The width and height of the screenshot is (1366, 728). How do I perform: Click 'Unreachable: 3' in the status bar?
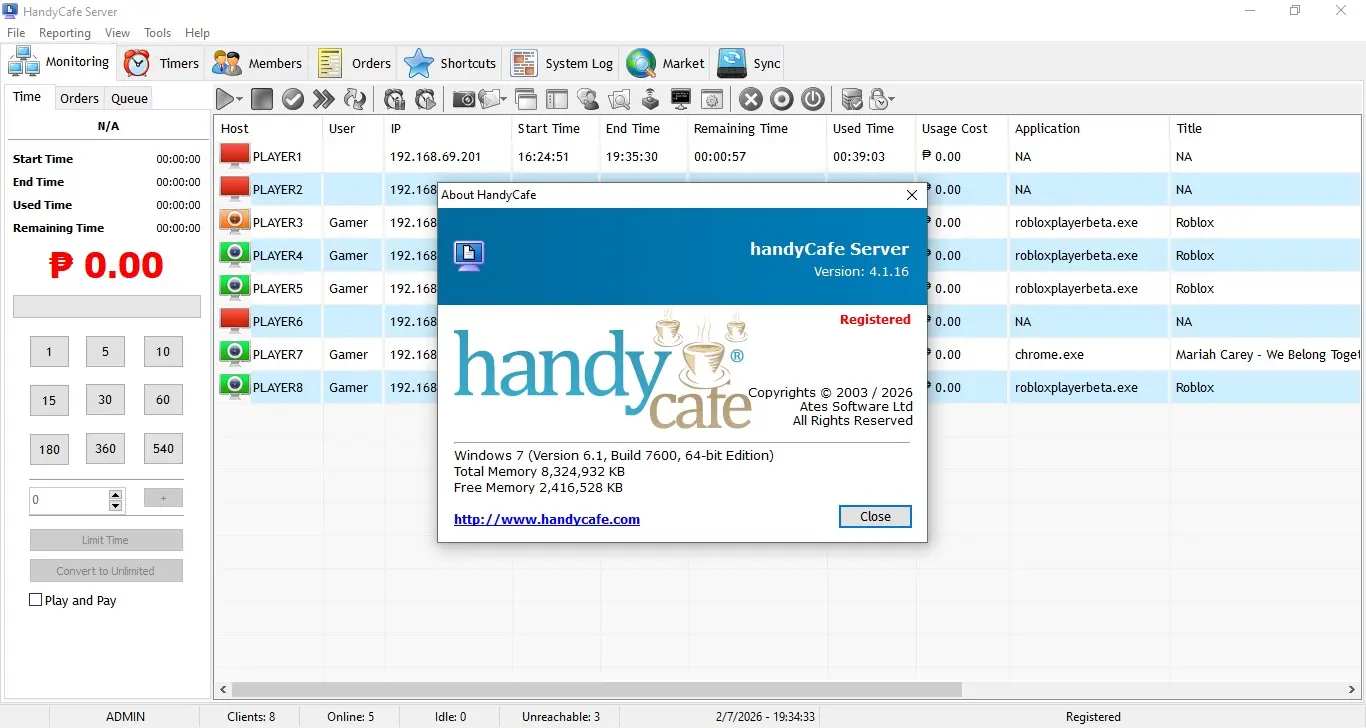click(561, 717)
